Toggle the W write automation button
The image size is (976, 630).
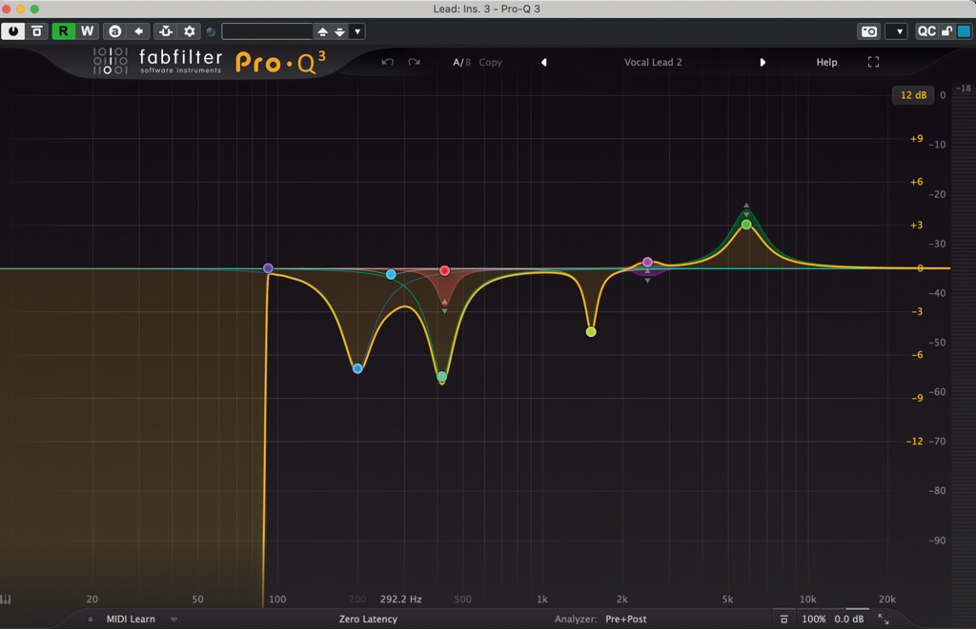[x=87, y=31]
